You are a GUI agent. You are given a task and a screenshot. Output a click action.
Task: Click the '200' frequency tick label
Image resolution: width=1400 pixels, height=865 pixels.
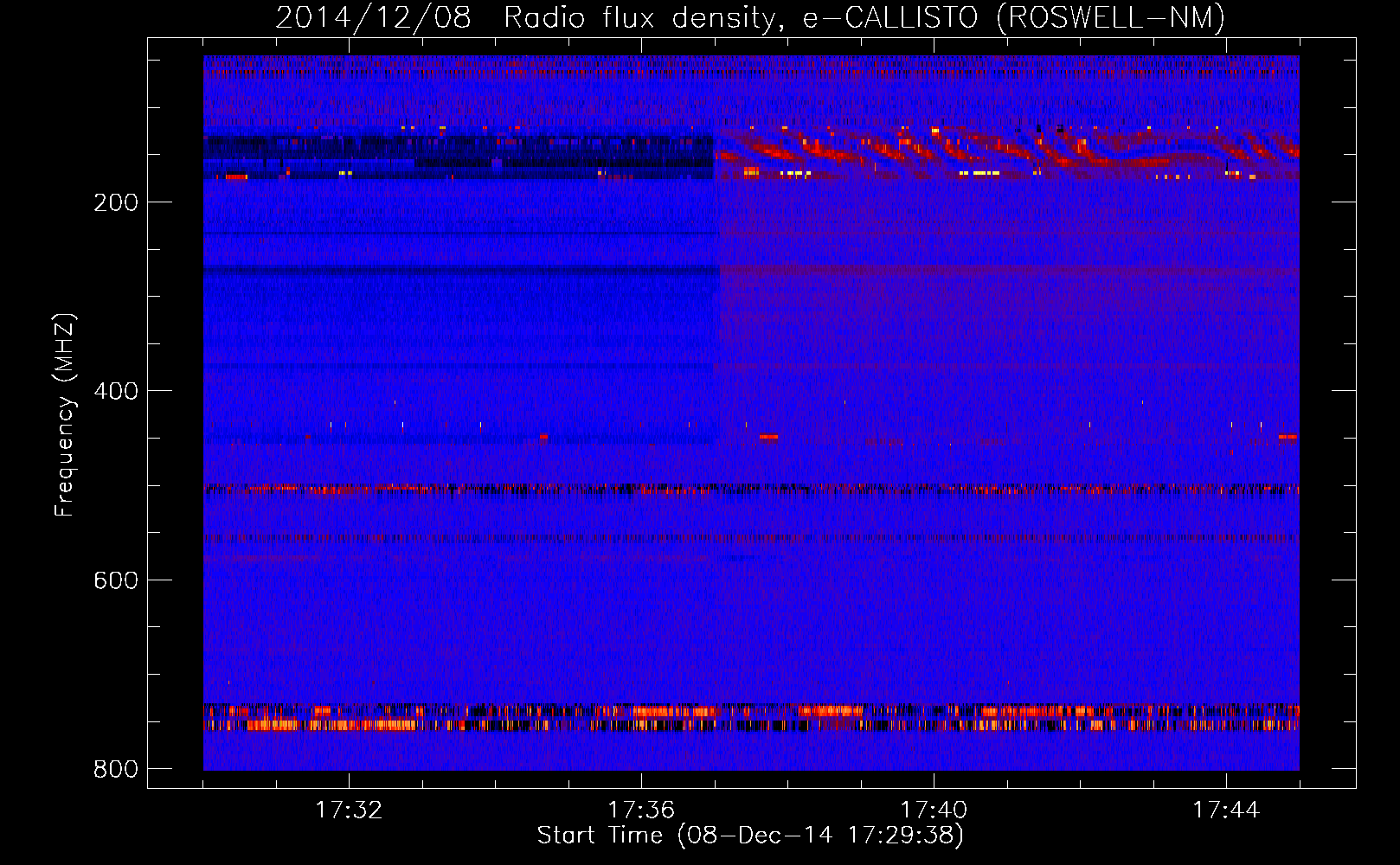tap(116, 202)
